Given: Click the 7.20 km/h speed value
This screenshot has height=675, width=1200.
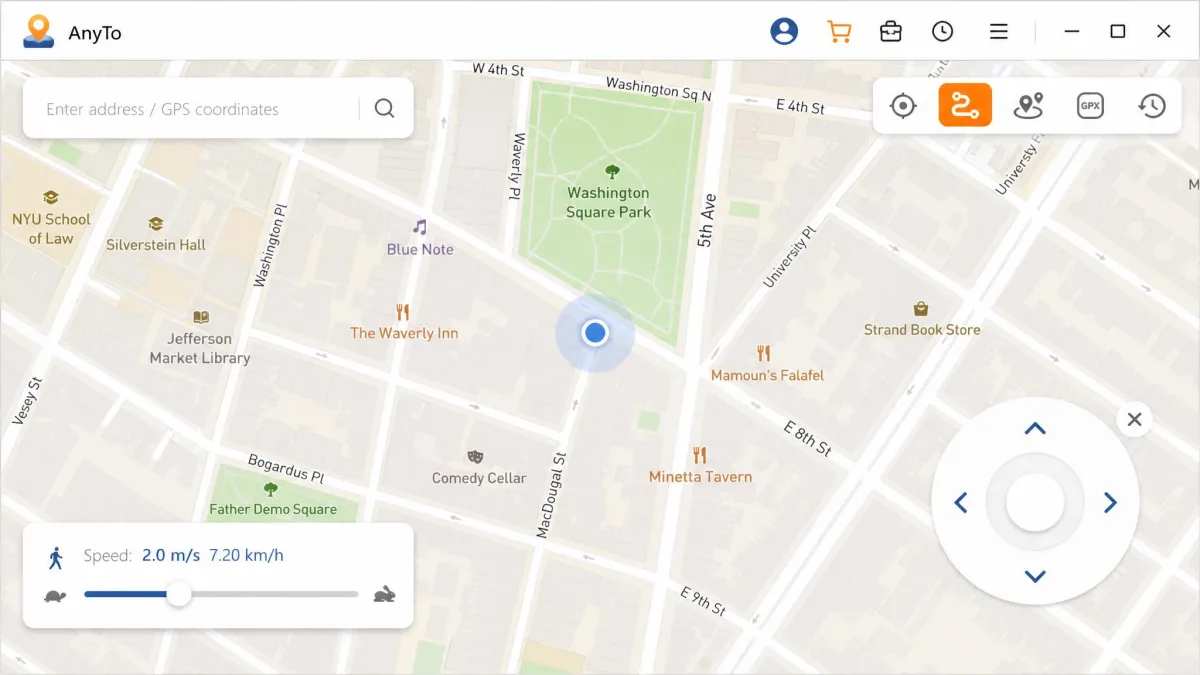Looking at the screenshot, I should pos(246,555).
